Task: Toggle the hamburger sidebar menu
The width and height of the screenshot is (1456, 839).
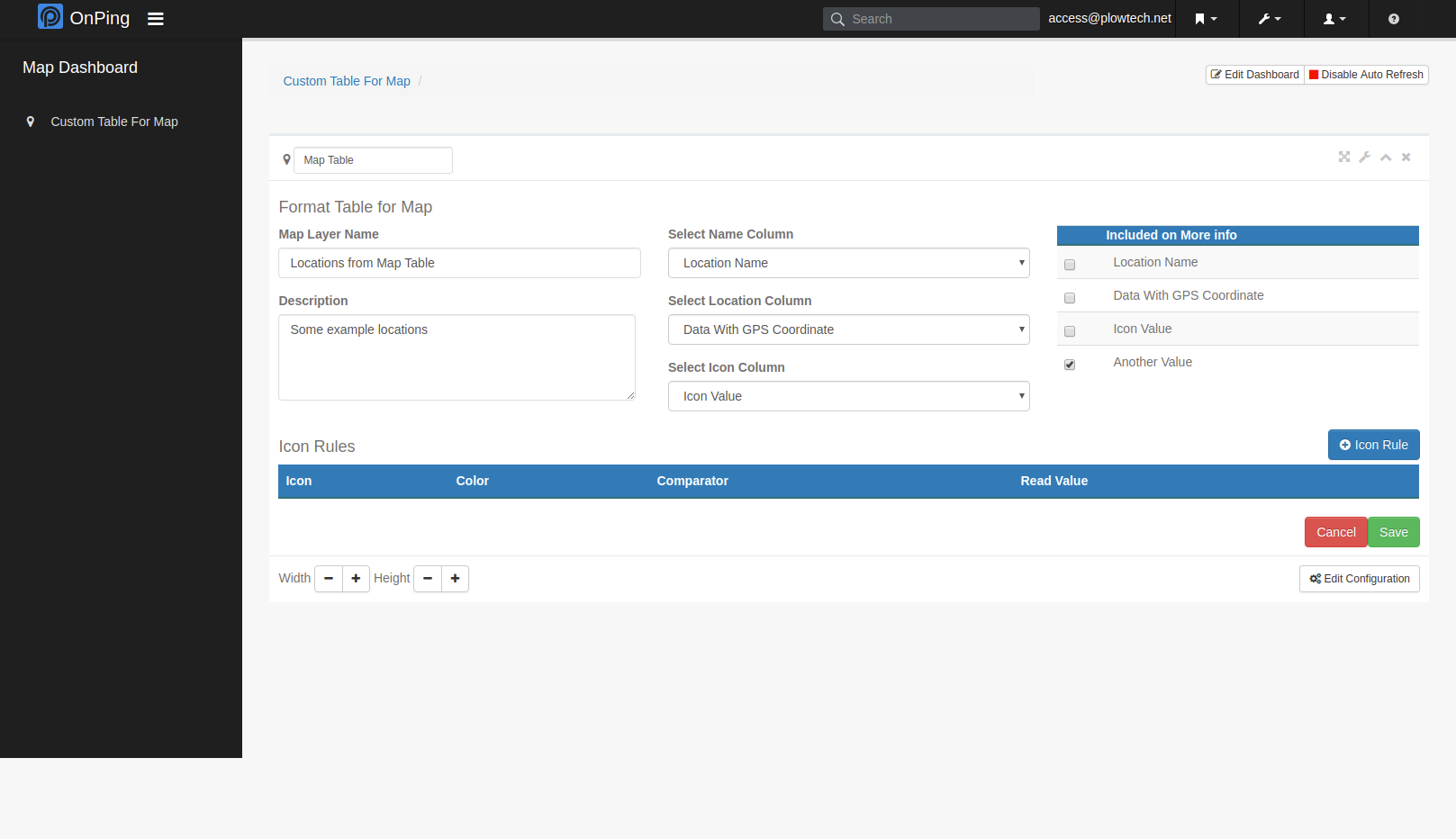Action: click(156, 19)
